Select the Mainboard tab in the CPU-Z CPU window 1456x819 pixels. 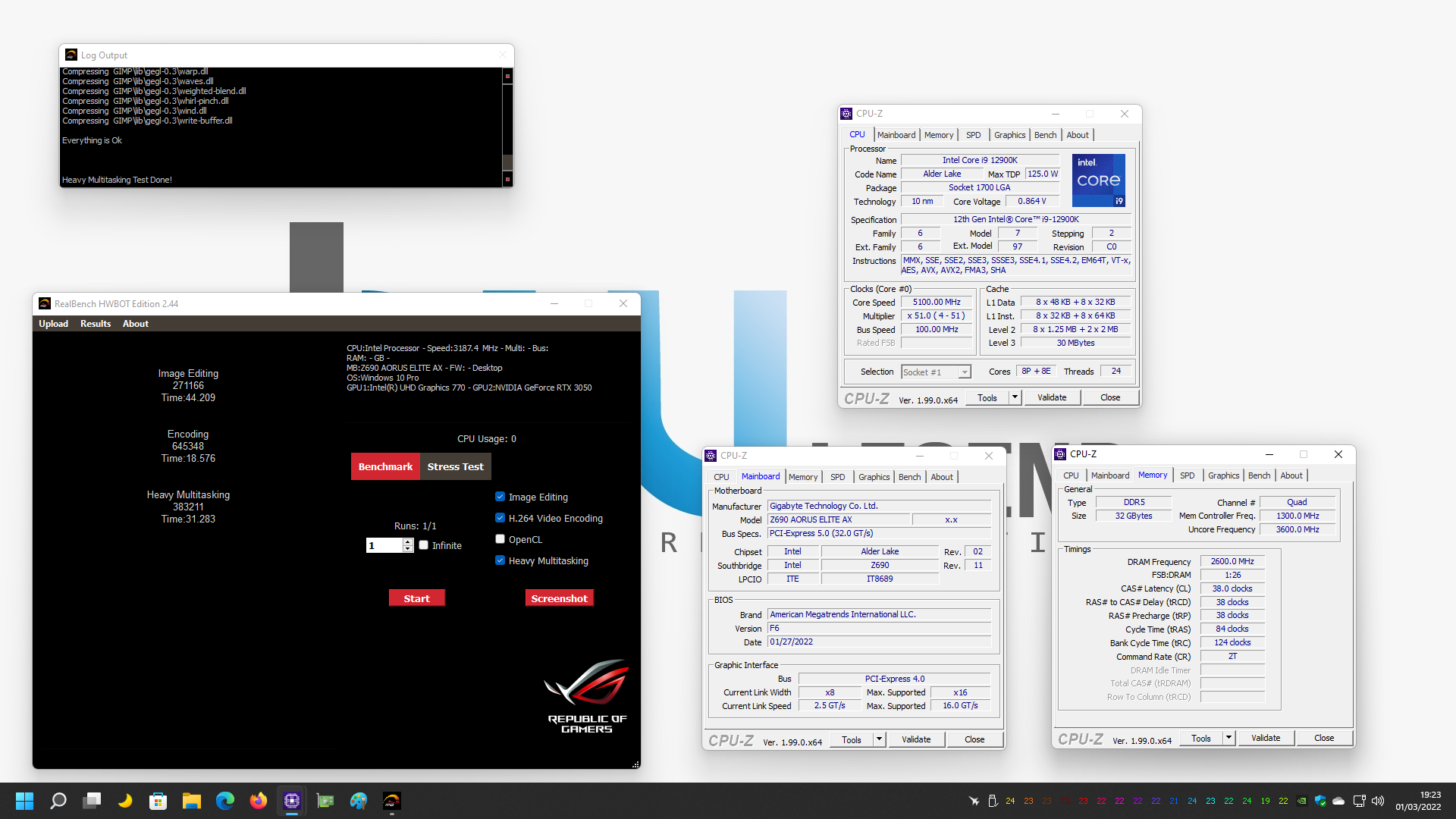click(x=896, y=135)
